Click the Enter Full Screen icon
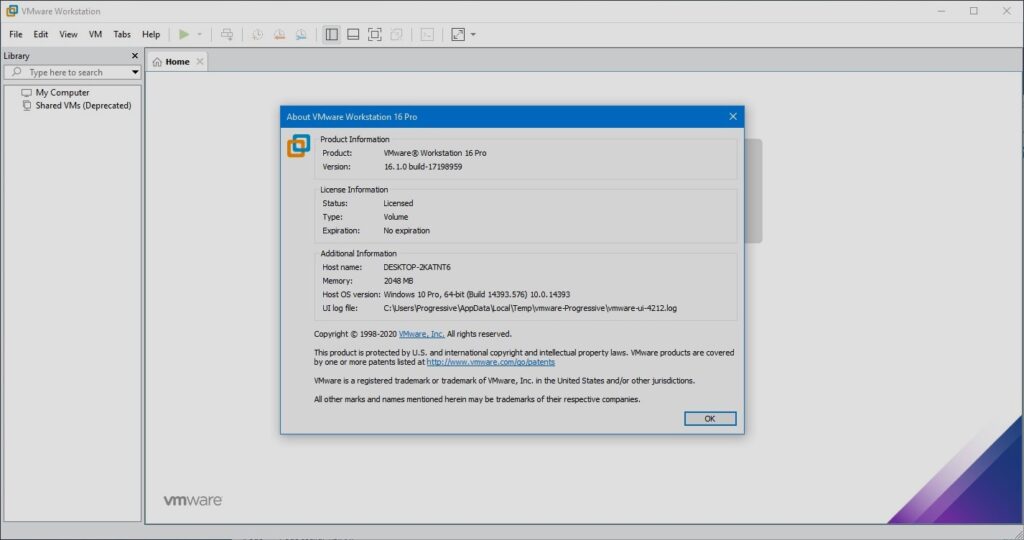The height and width of the screenshot is (540, 1024). pos(374,34)
